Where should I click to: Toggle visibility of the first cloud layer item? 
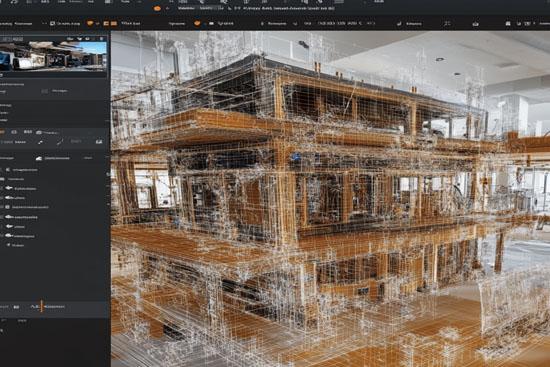[x=9, y=188]
